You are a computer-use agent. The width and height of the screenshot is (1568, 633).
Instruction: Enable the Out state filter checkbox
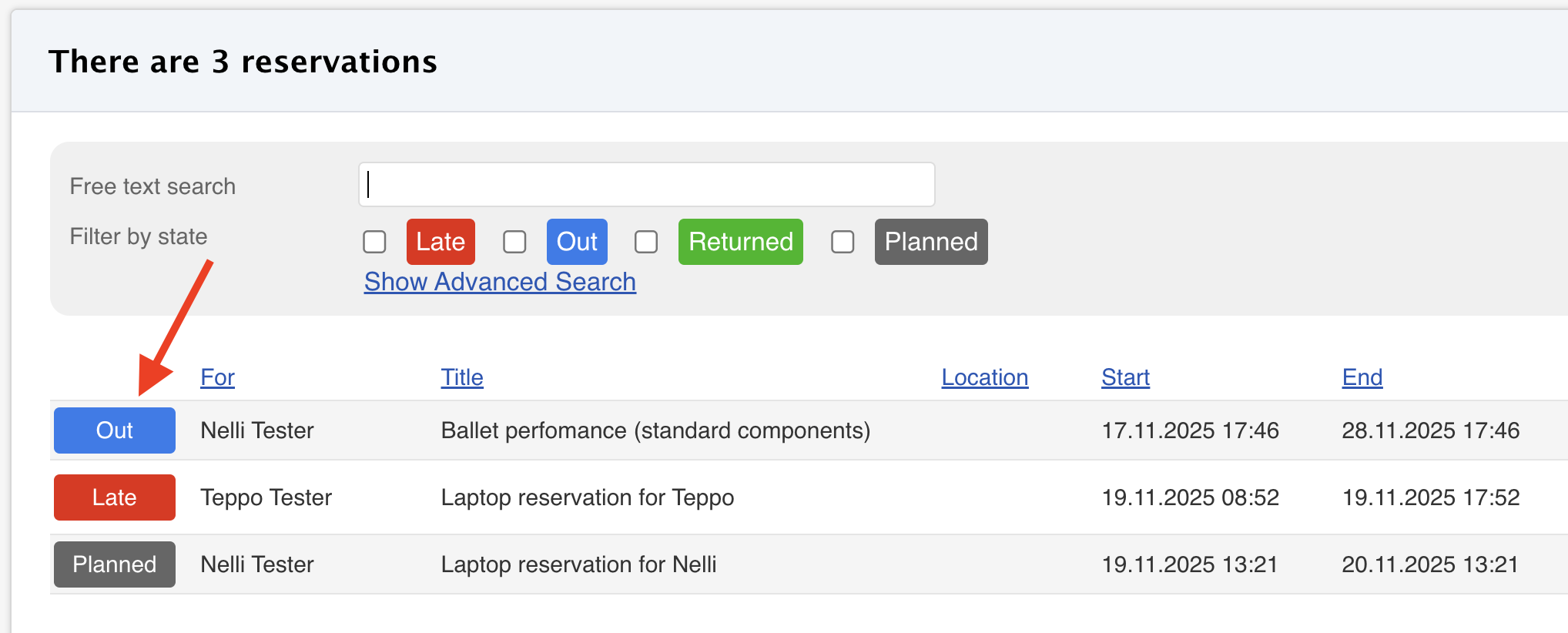[514, 242]
